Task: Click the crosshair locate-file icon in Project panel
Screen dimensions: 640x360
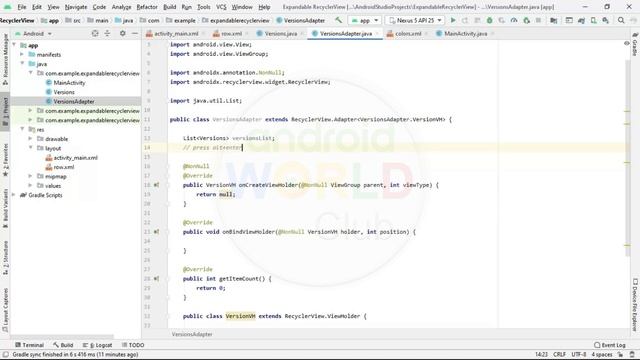Action: [x=95, y=33]
